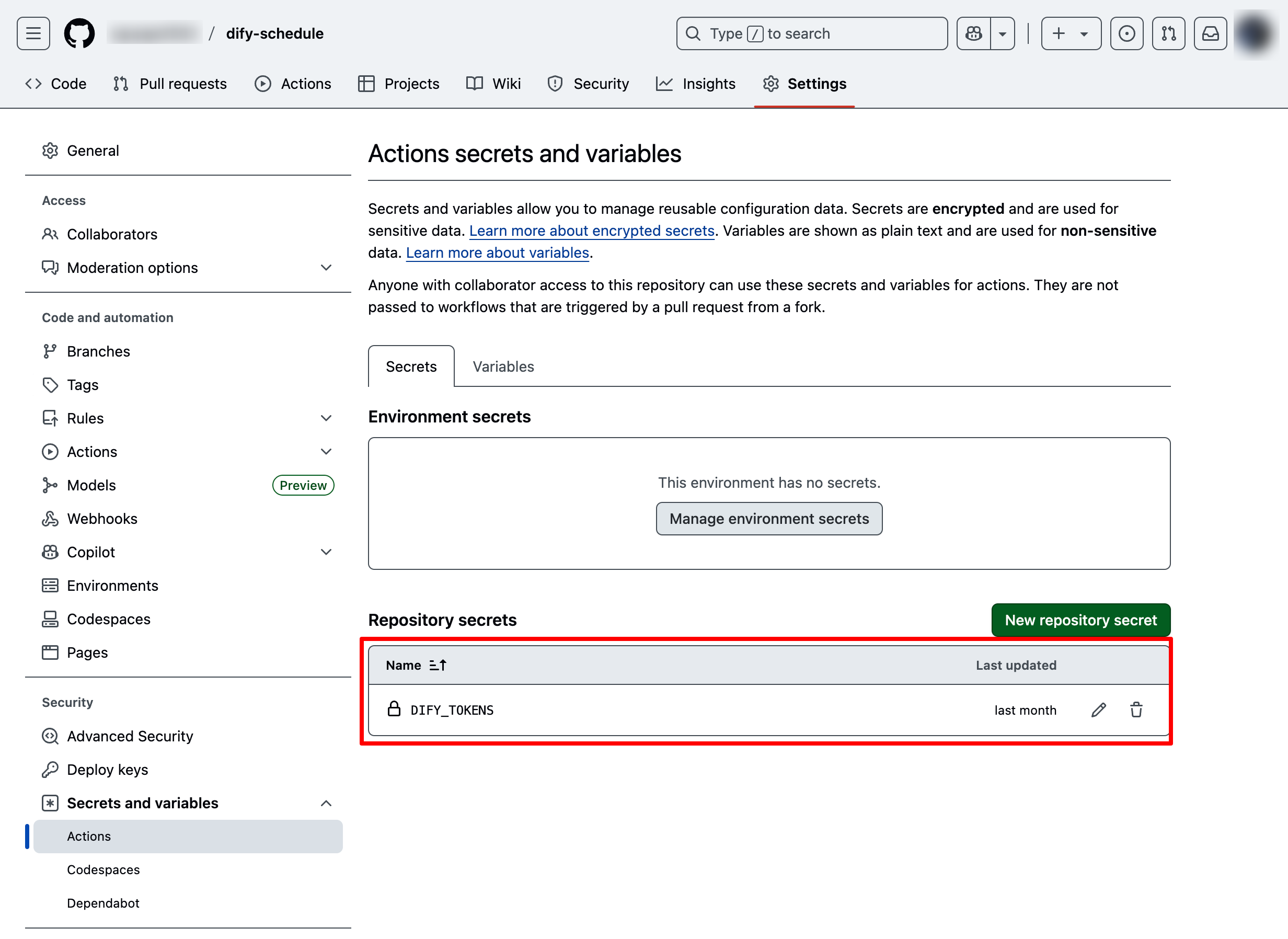Collapse Secrets and variables section
Viewport: 1288px width, 939px height.
click(326, 803)
